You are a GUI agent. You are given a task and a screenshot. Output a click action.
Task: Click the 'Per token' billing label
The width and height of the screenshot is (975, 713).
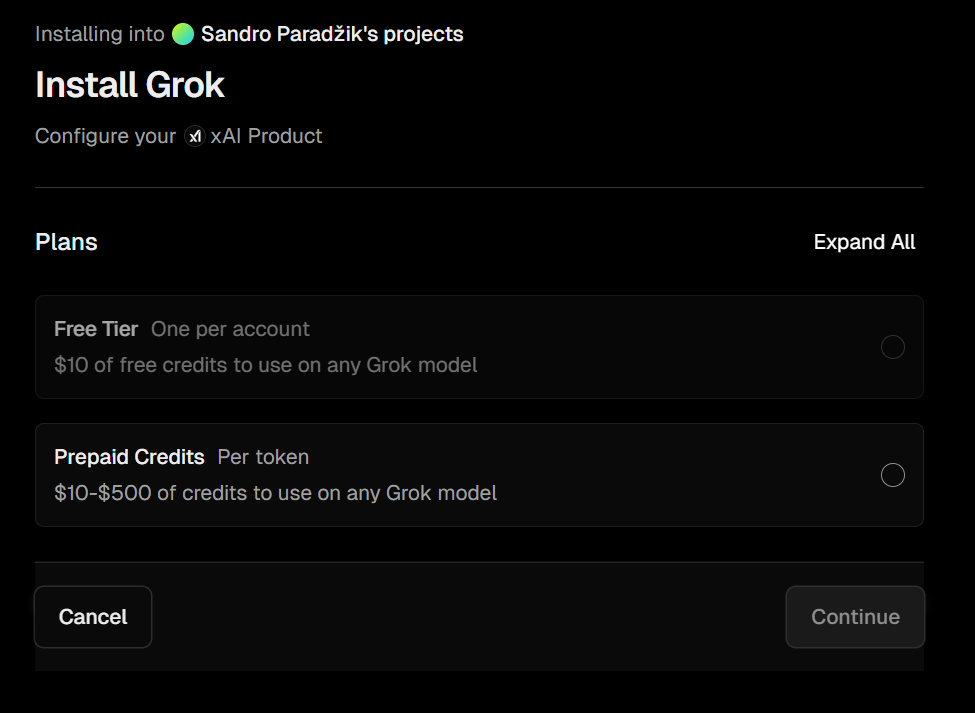263,457
